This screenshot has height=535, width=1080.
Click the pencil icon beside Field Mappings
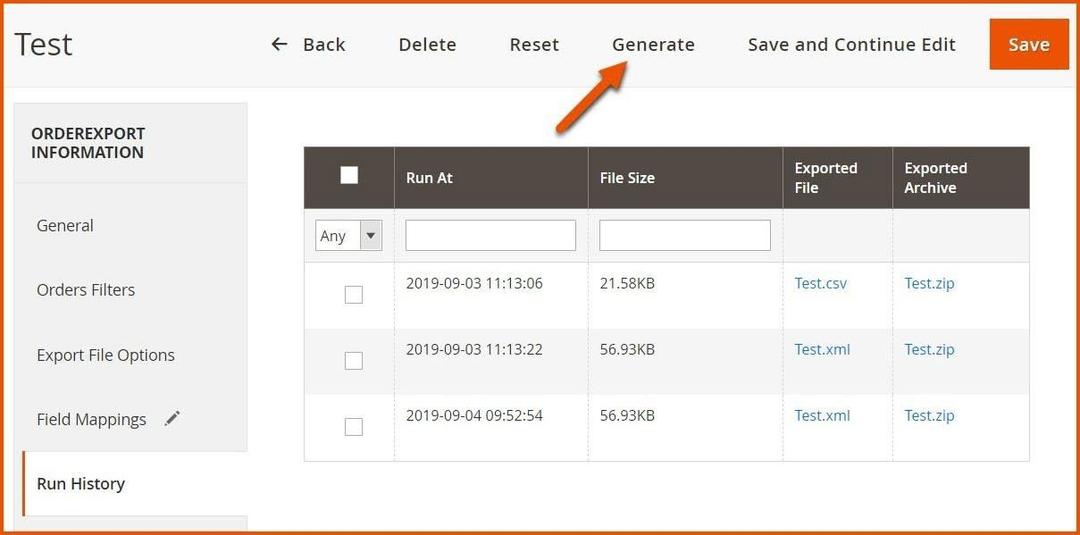point(172,419)
